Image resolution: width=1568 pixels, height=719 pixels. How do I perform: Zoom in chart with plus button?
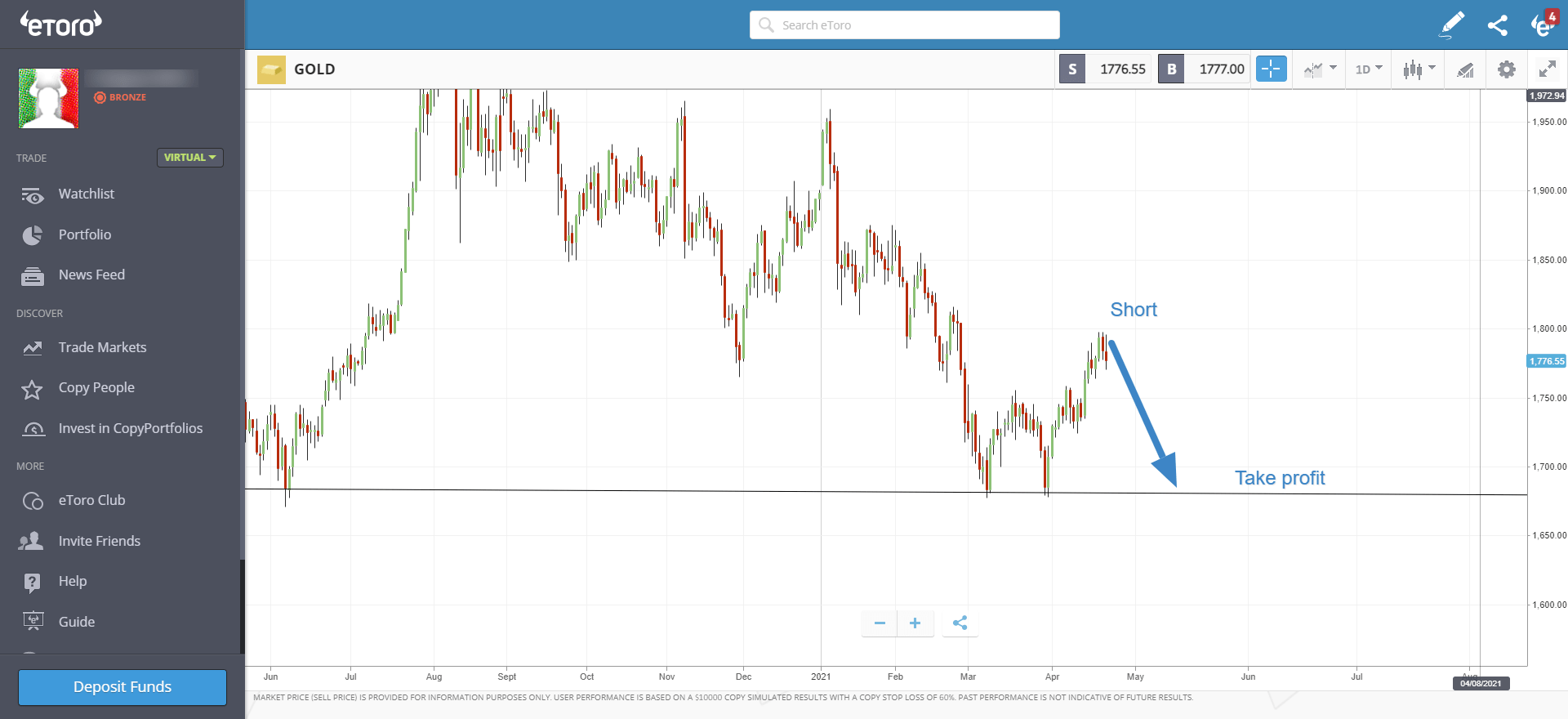[x=915, y=623]
